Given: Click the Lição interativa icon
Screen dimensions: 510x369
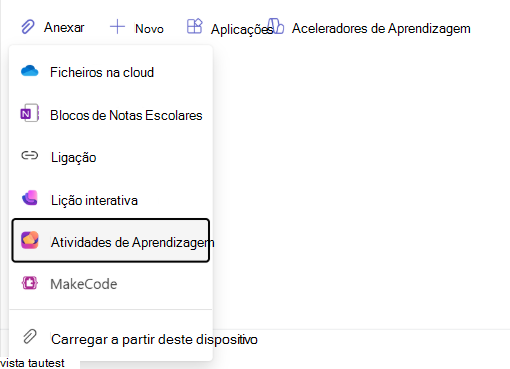Looking at the screenshot, I should click(30, 198).
